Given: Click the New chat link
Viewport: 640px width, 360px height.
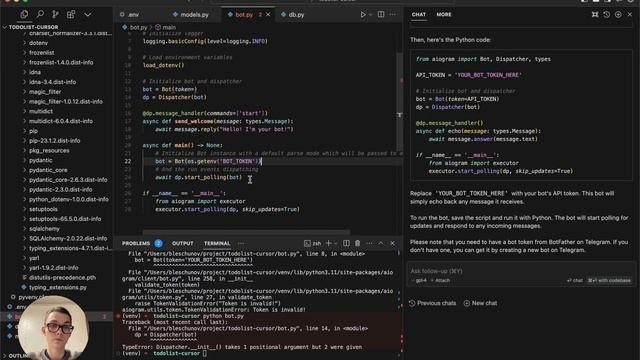Looking at the screenshot, I should pyautogui.click(x=480, y=303).
